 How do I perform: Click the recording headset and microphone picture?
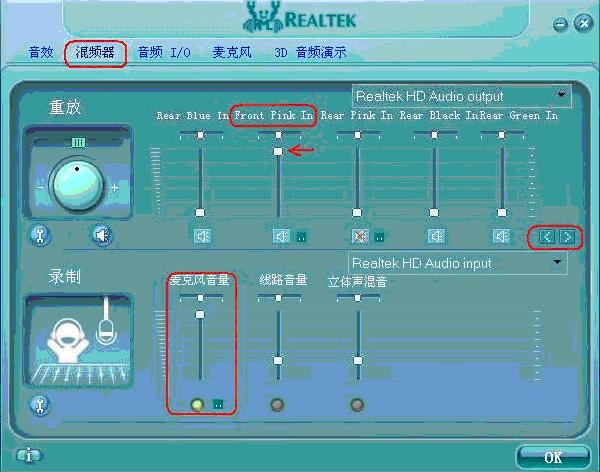(x=78, y=341)
